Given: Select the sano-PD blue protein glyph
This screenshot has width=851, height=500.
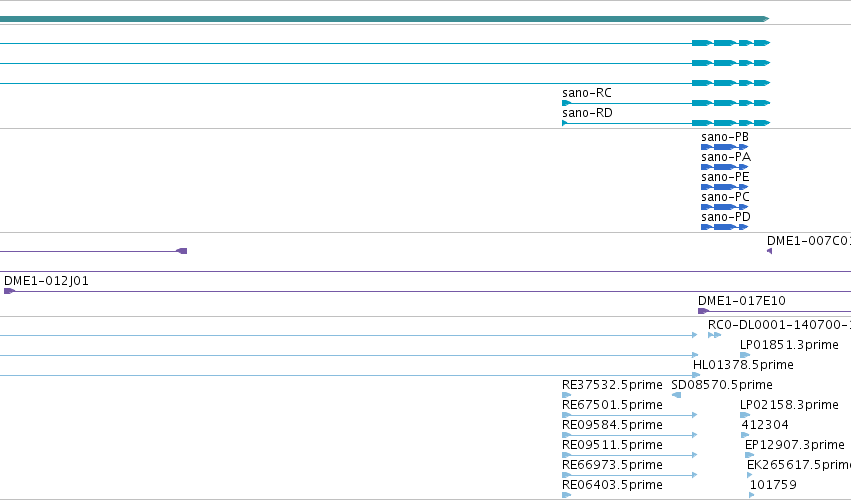Looking at the screenshot, I should (x=725, y=227).
